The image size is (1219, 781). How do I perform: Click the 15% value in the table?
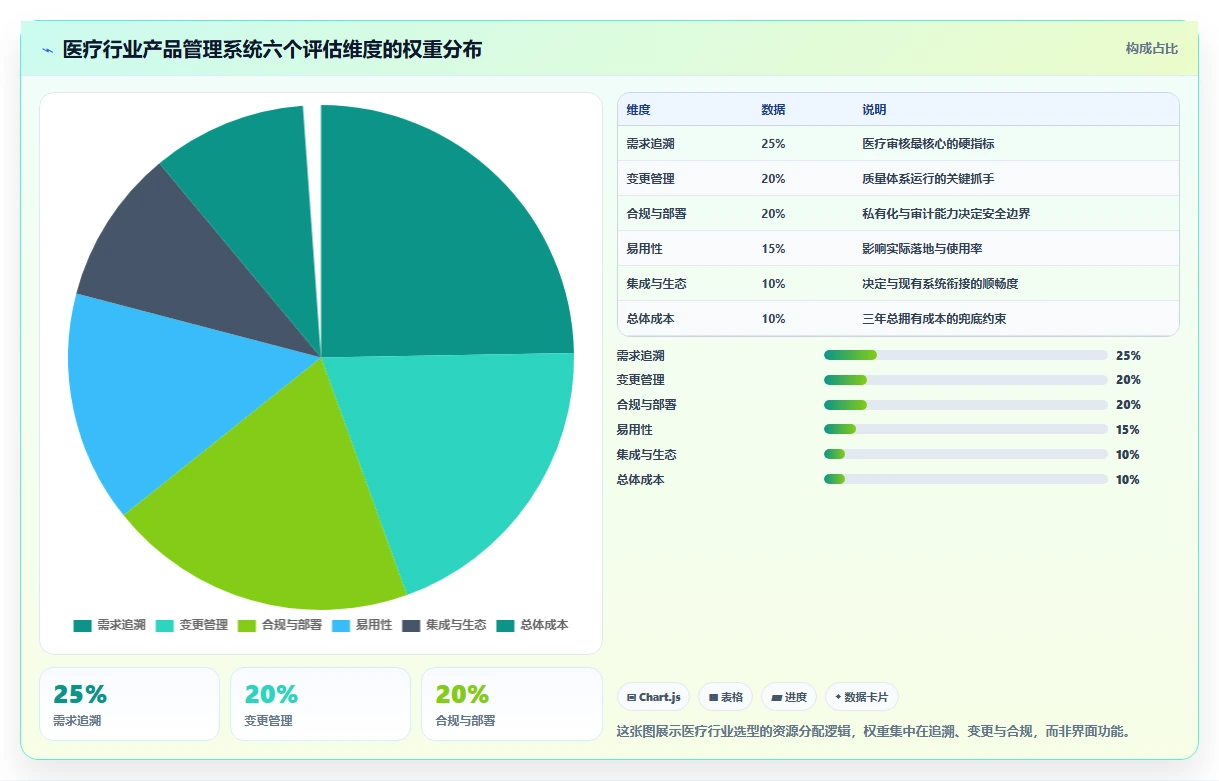pos(773,249)
